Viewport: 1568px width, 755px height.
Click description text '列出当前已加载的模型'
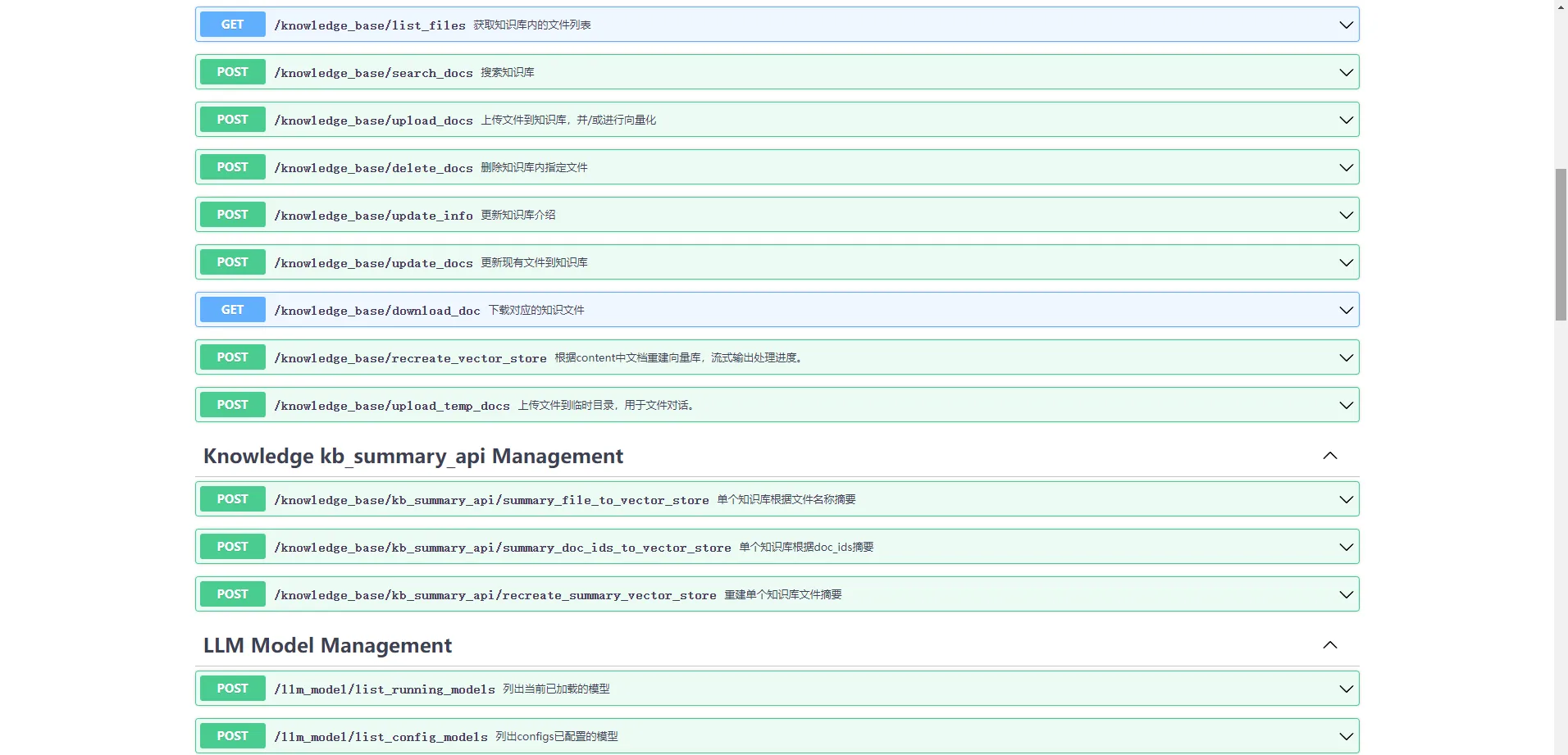[556, 689]
